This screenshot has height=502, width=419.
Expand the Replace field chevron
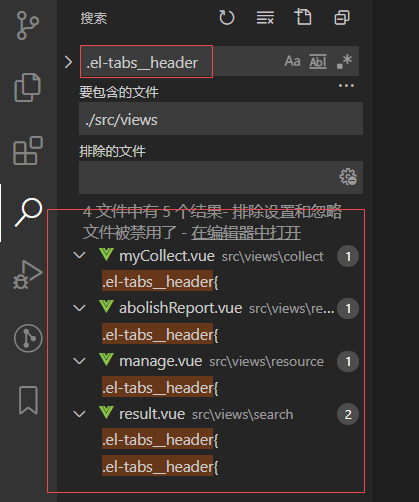(68, 62)
